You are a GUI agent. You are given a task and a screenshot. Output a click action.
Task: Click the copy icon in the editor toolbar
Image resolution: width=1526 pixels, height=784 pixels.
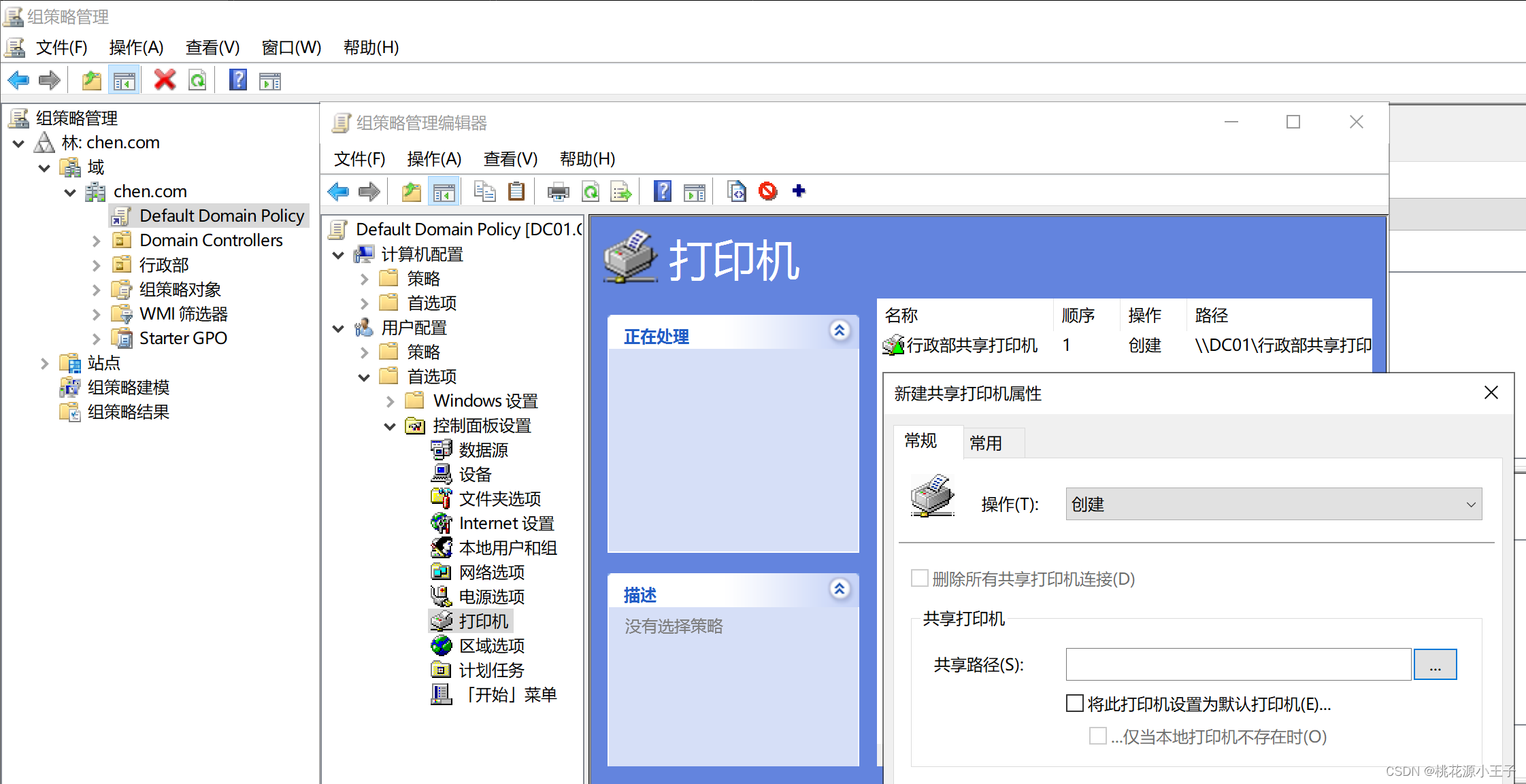(x=484, y=191)
